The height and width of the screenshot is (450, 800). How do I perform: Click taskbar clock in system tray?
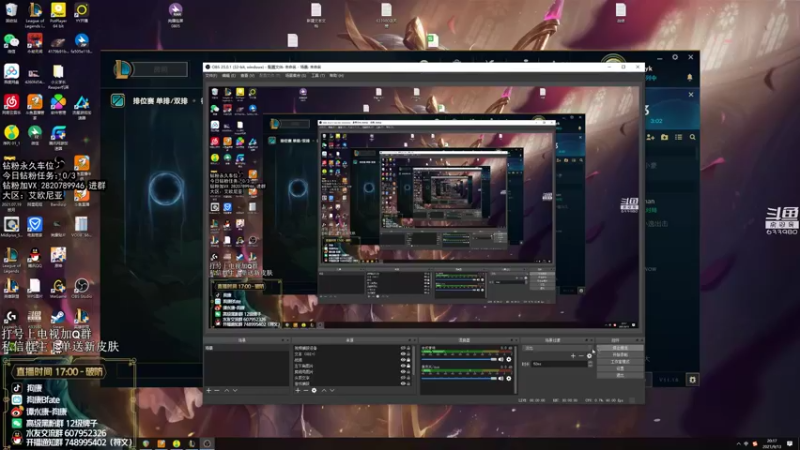pos(772,443)
